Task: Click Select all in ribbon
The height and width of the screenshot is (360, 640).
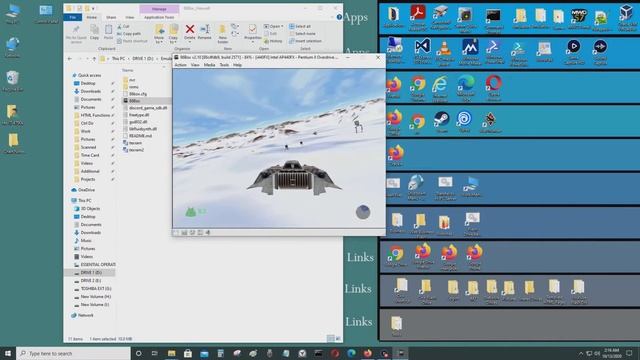Action: pos(300,26)
